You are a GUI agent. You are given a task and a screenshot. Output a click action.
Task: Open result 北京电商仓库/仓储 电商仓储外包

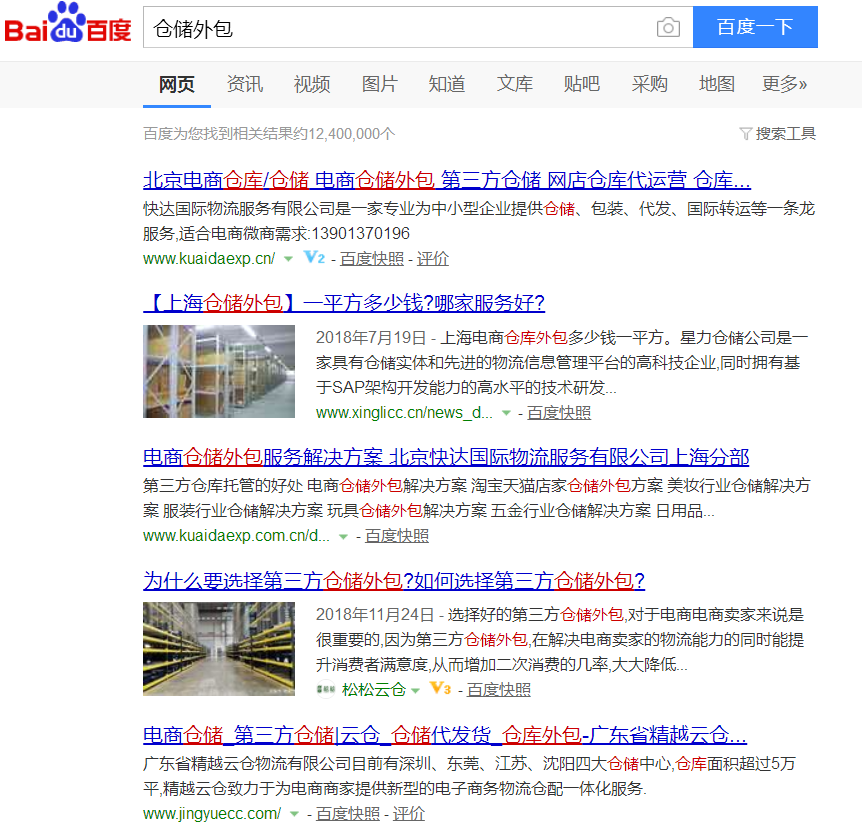[x=447, y=180]
